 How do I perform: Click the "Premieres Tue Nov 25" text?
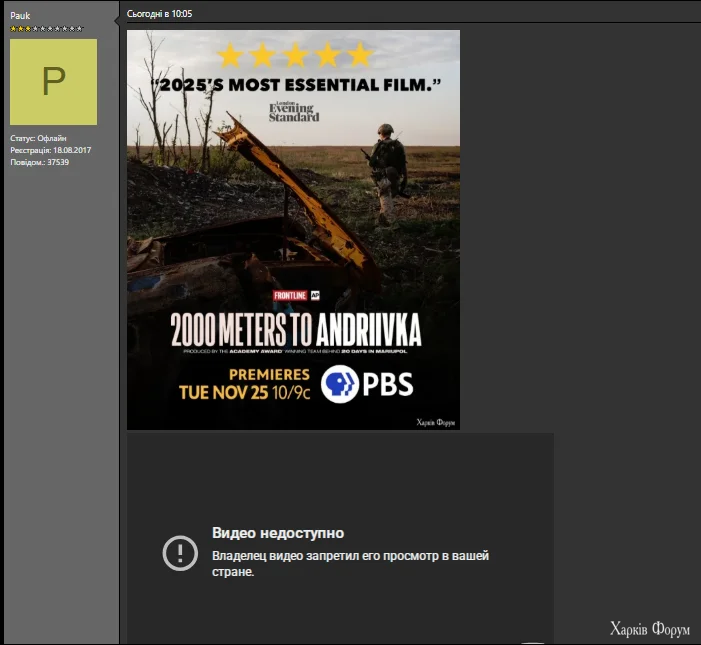click(244, 383)
